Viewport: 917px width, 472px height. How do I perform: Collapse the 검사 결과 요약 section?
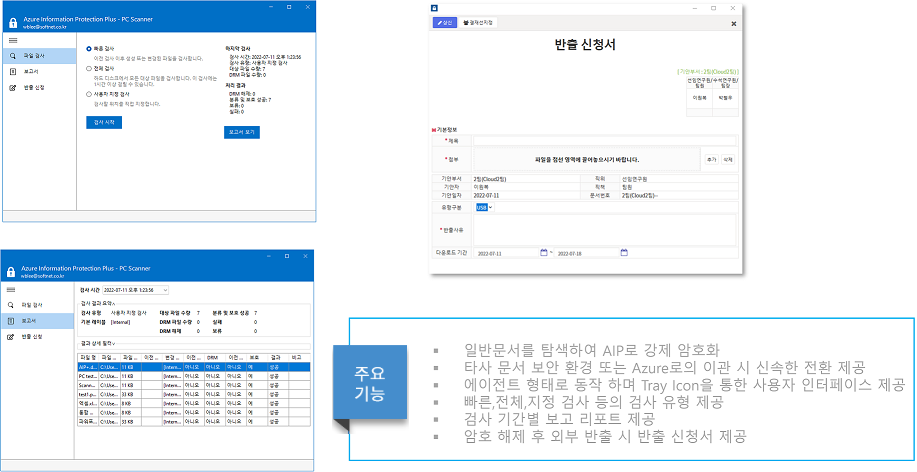(114, 303)
